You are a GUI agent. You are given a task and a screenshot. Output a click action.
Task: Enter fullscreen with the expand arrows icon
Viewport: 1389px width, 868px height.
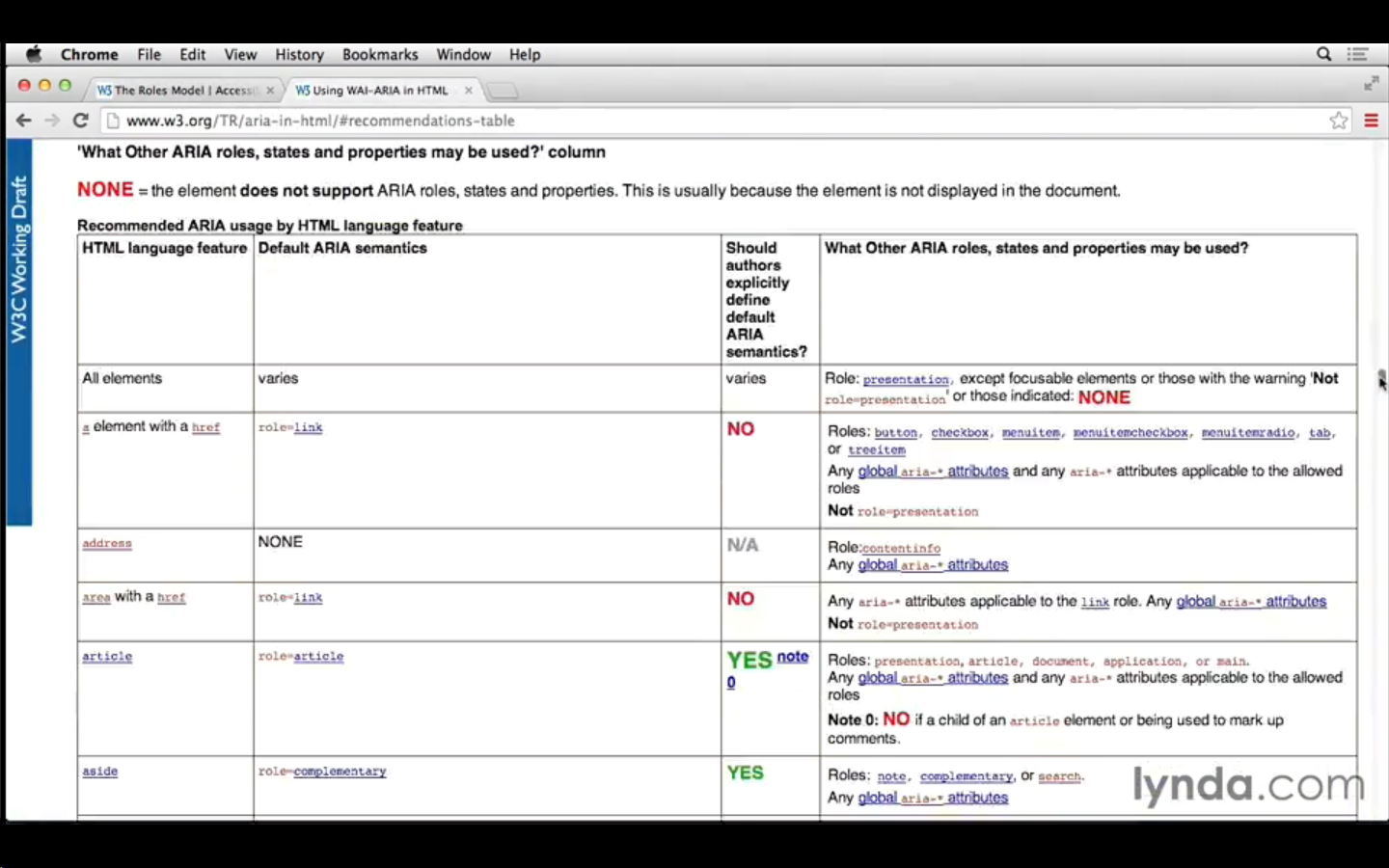coord(1371,85)
